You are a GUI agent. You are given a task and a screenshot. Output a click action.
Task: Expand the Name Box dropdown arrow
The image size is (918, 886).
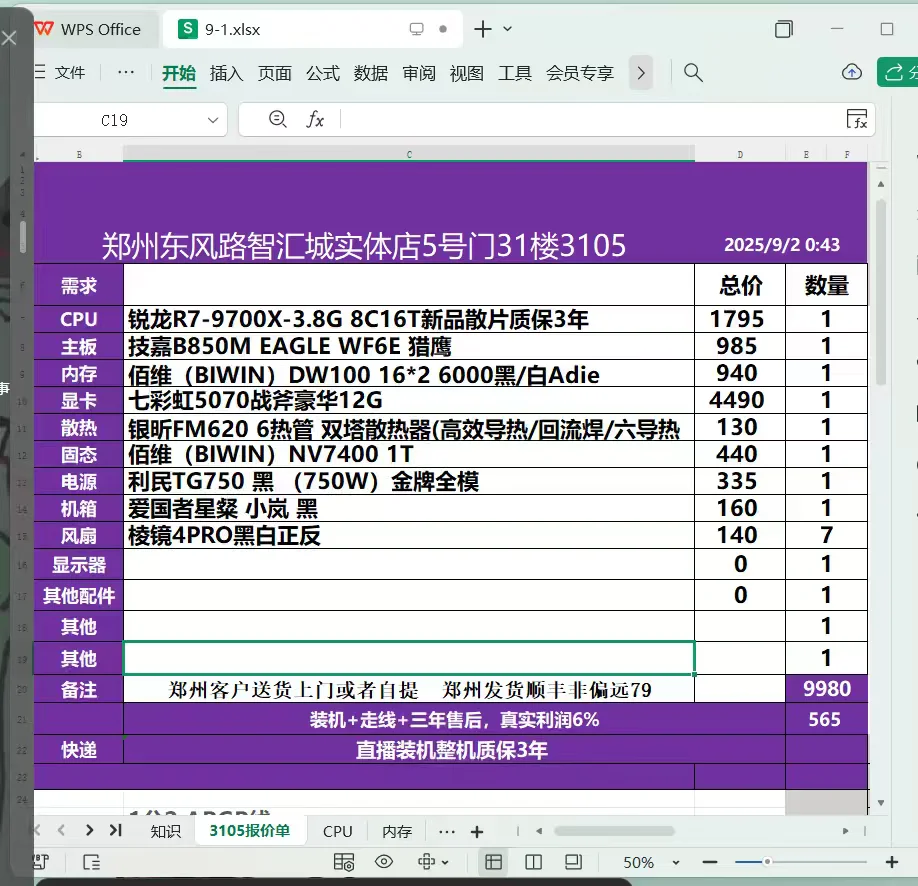tap(213, 120)
